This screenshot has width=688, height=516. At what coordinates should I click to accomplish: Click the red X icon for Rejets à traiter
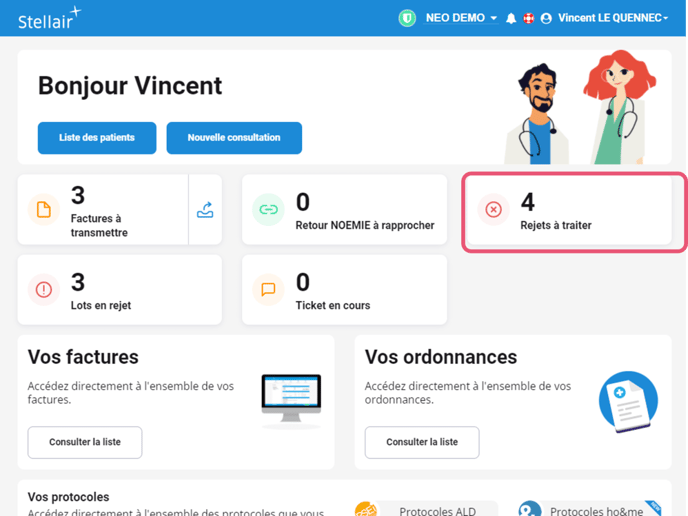493,210
